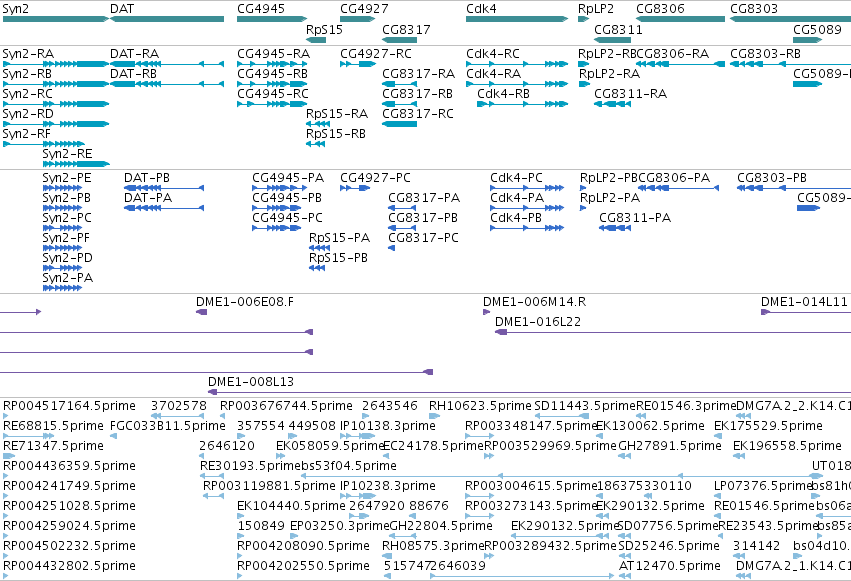Viewport: 851px width, 581px height.
Task: Select the RpS15 gene label
Action: coord(325,30)
